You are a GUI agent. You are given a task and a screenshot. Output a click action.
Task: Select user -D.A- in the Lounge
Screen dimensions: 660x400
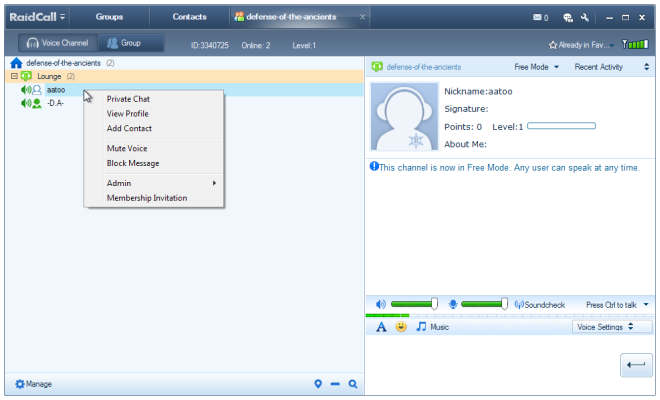[55, 103]
